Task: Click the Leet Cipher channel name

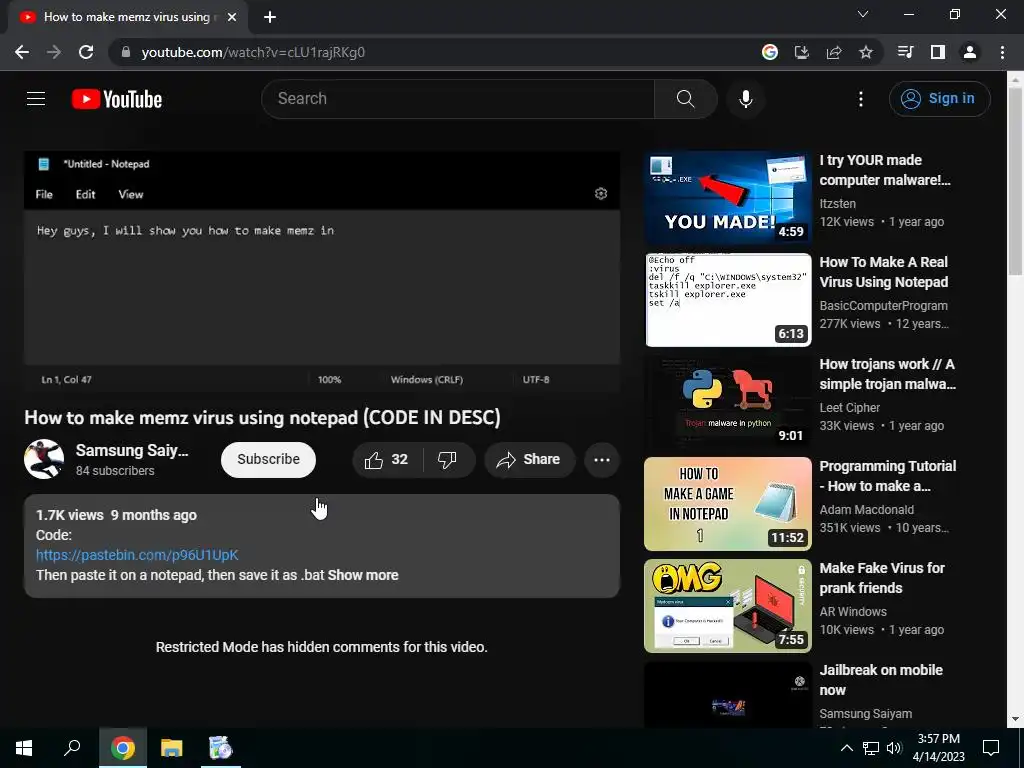Action: 850,408
